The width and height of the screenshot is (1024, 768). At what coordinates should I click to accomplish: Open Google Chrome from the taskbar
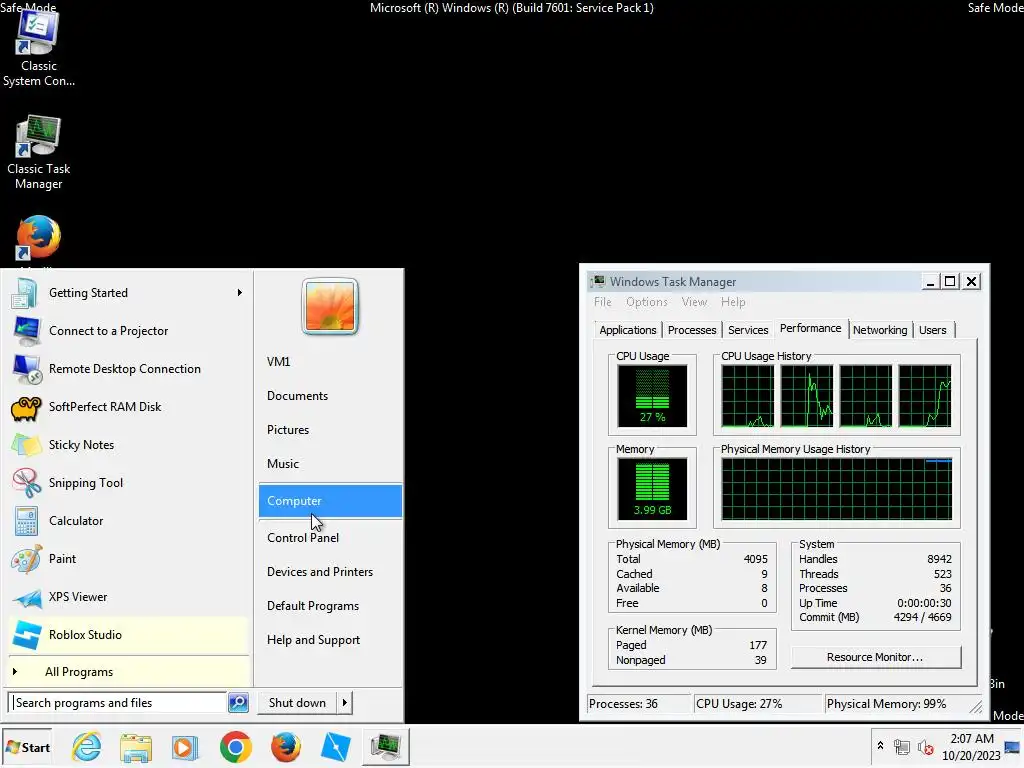point(236,746)
